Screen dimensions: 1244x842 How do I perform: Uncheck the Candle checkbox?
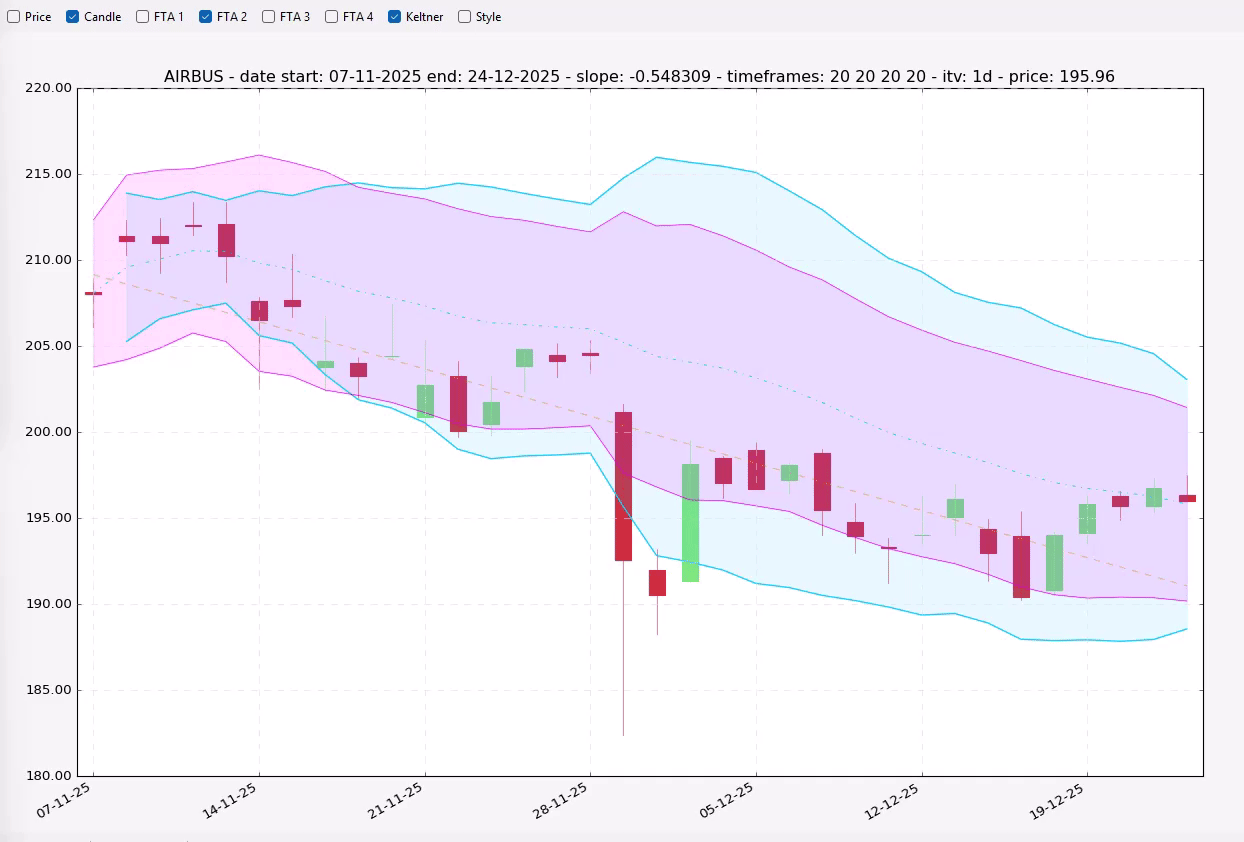click(73, 17)
